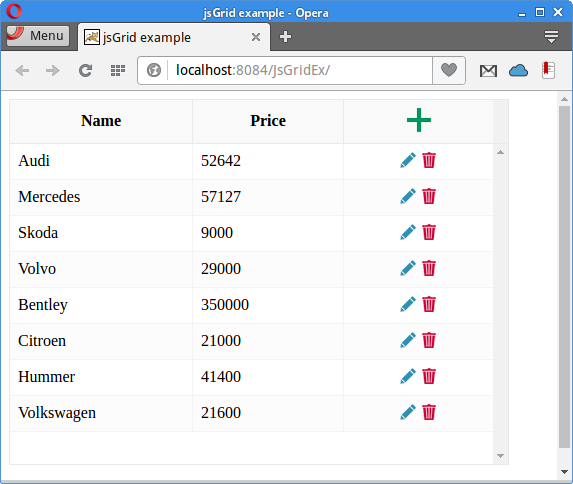This screenshot has width=573, height=484.
Task: Delete the Mercedes row
Action: coord(429,196)
